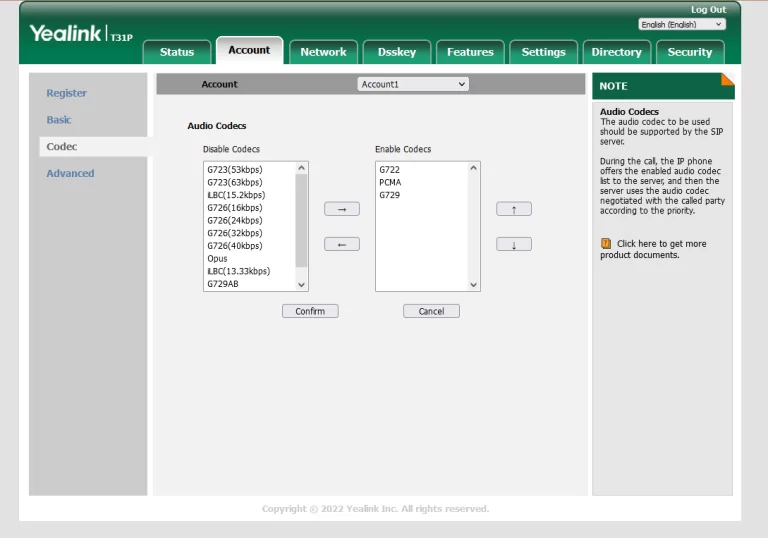
Task: Open the English language dropdown
Action: [x=682, y=24]
